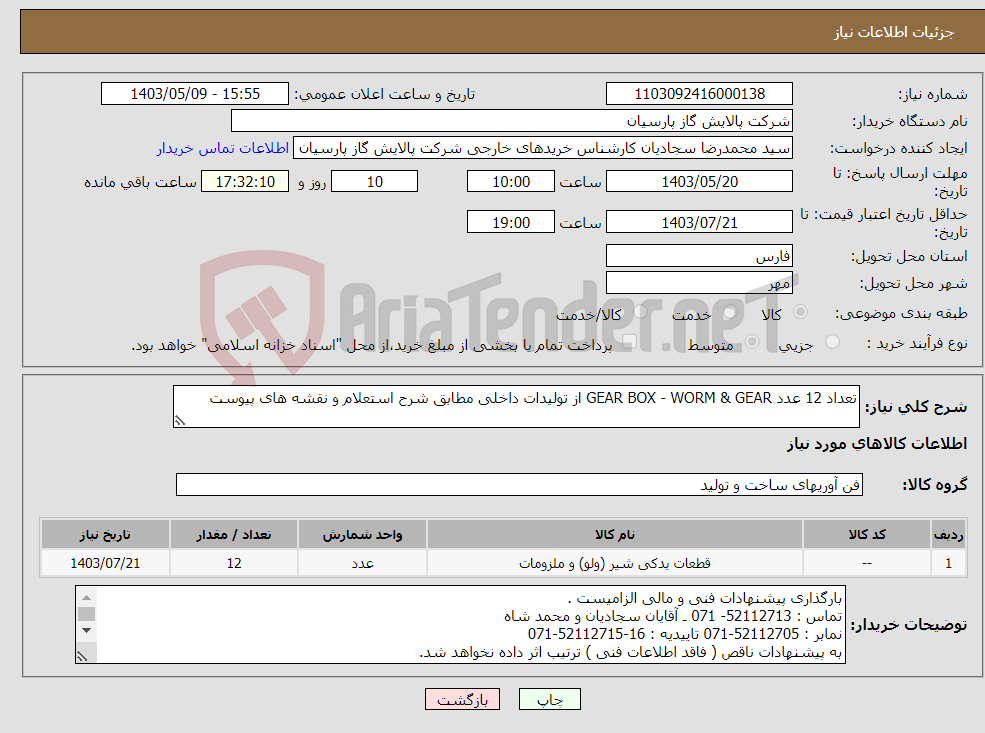The image size is (985, 733).
Task: Click the شماره نیاز label
Action: [x=933, y=95]
